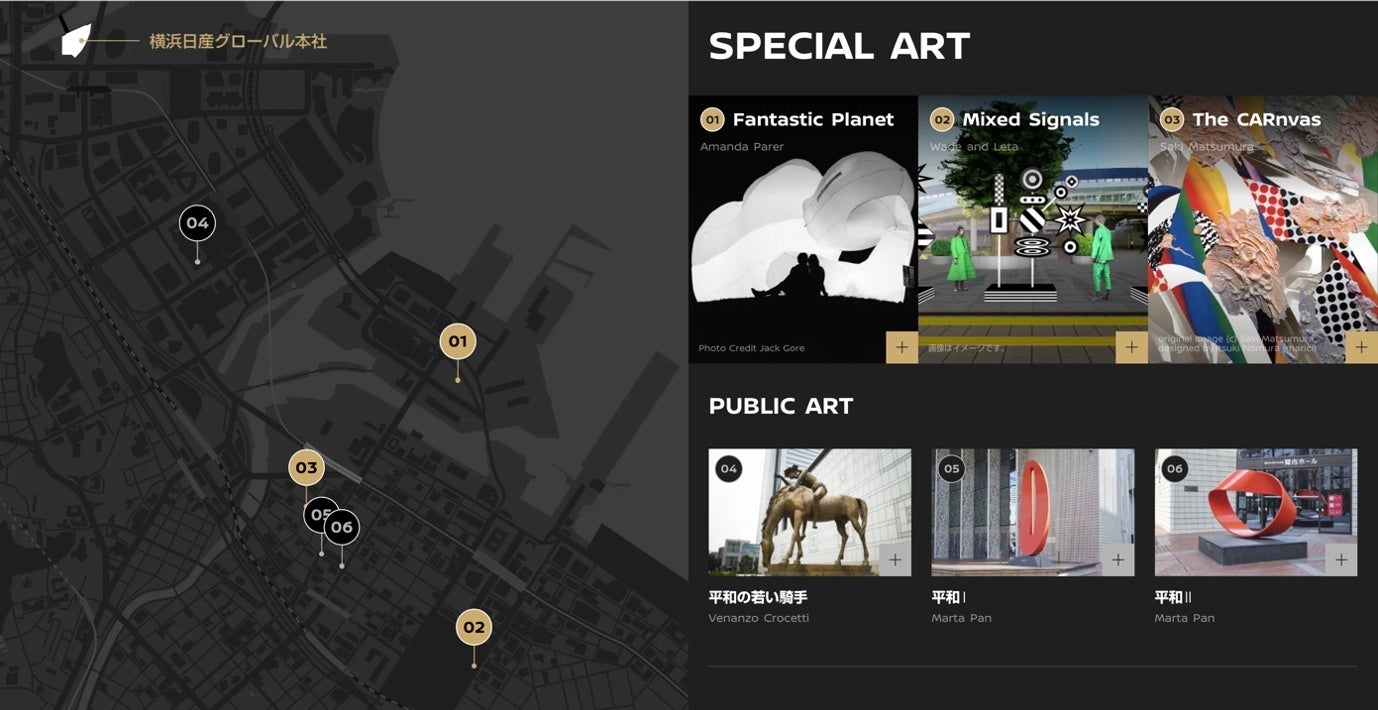Screen dimensions: 1378x710
Task: Select map pin 06 marker
Action: click(342, 527)
